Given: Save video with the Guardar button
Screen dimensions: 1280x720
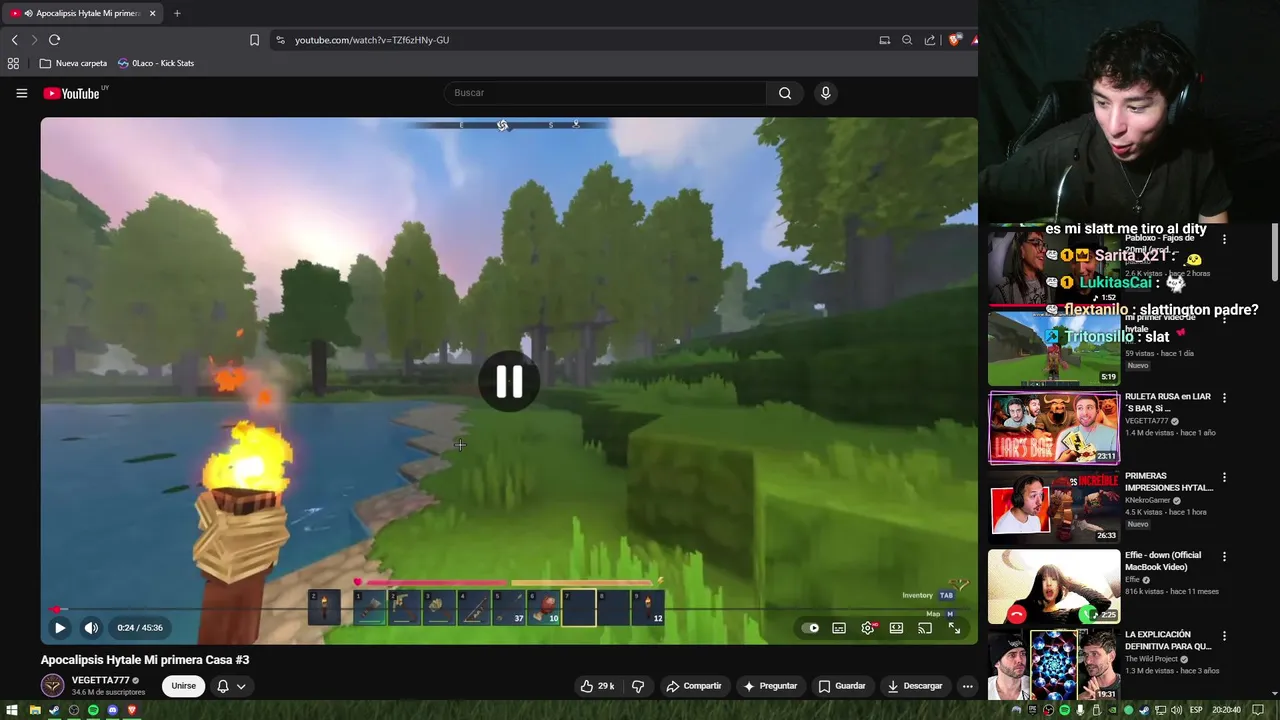Looking at the screenshot, I should click(841, 686).
